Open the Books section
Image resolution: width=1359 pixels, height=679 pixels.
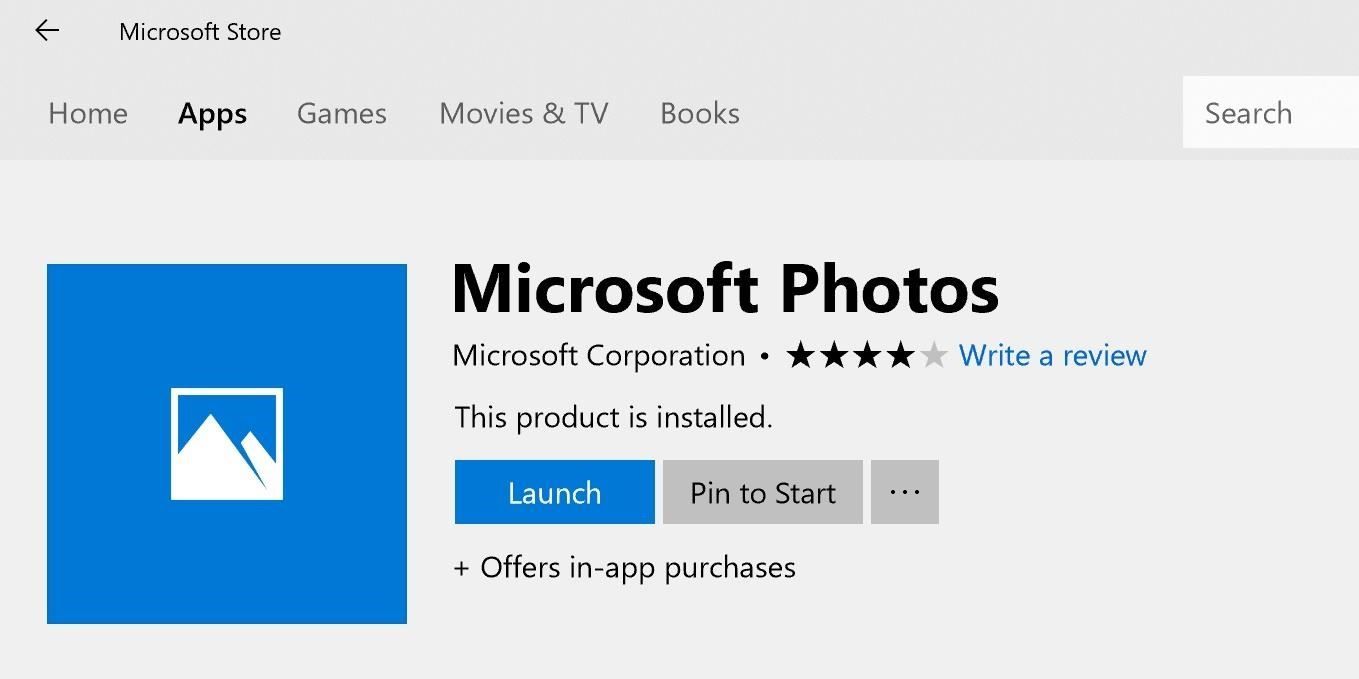coord(699,113)
